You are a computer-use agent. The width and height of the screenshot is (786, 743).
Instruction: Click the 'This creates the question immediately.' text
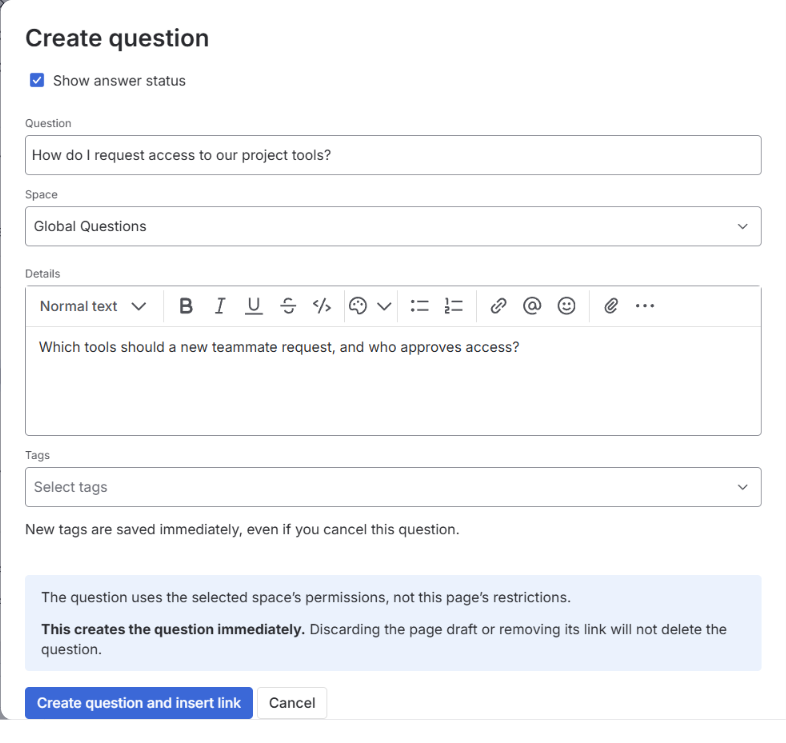pos(173,629)
